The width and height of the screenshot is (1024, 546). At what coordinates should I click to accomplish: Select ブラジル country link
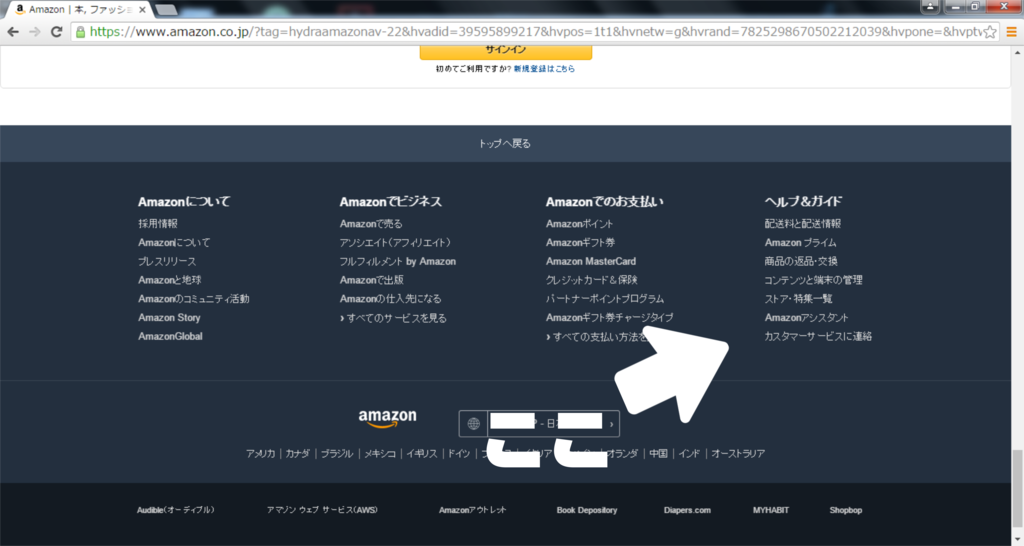pyautogui.click(x=337, y=453)
